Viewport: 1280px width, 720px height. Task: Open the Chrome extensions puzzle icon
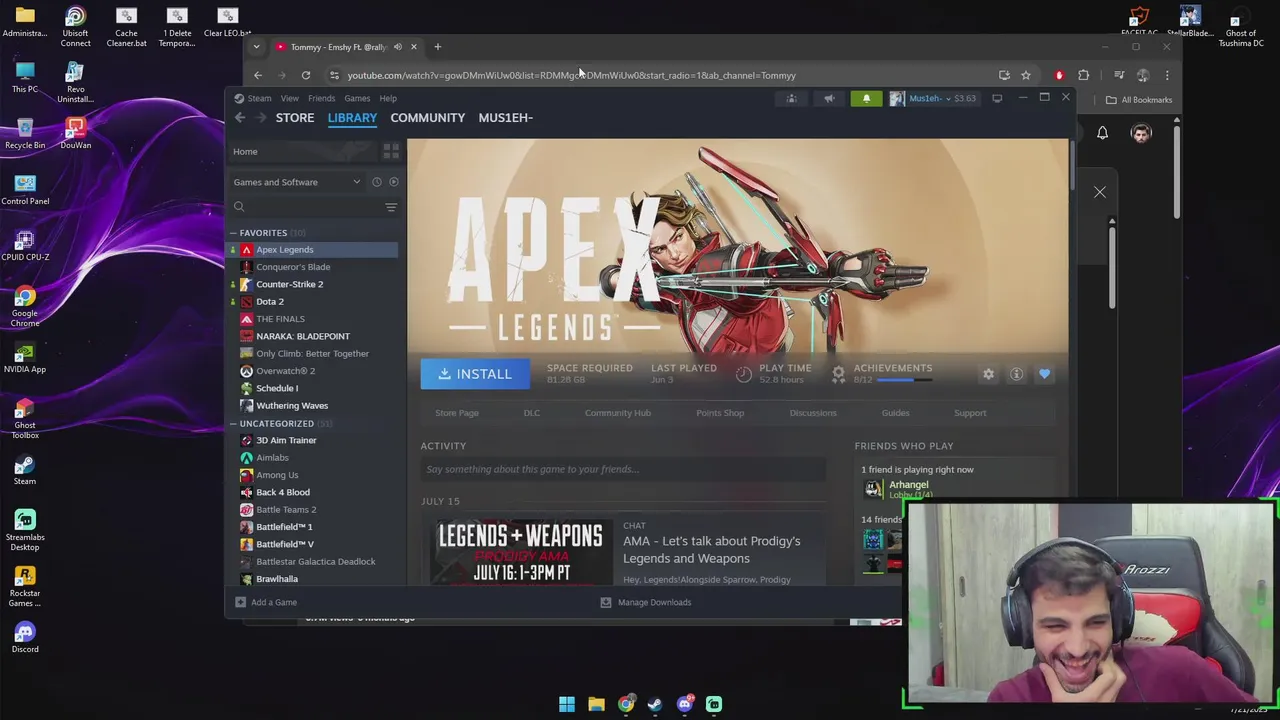pyautogui.click(x=1083, y=75)
